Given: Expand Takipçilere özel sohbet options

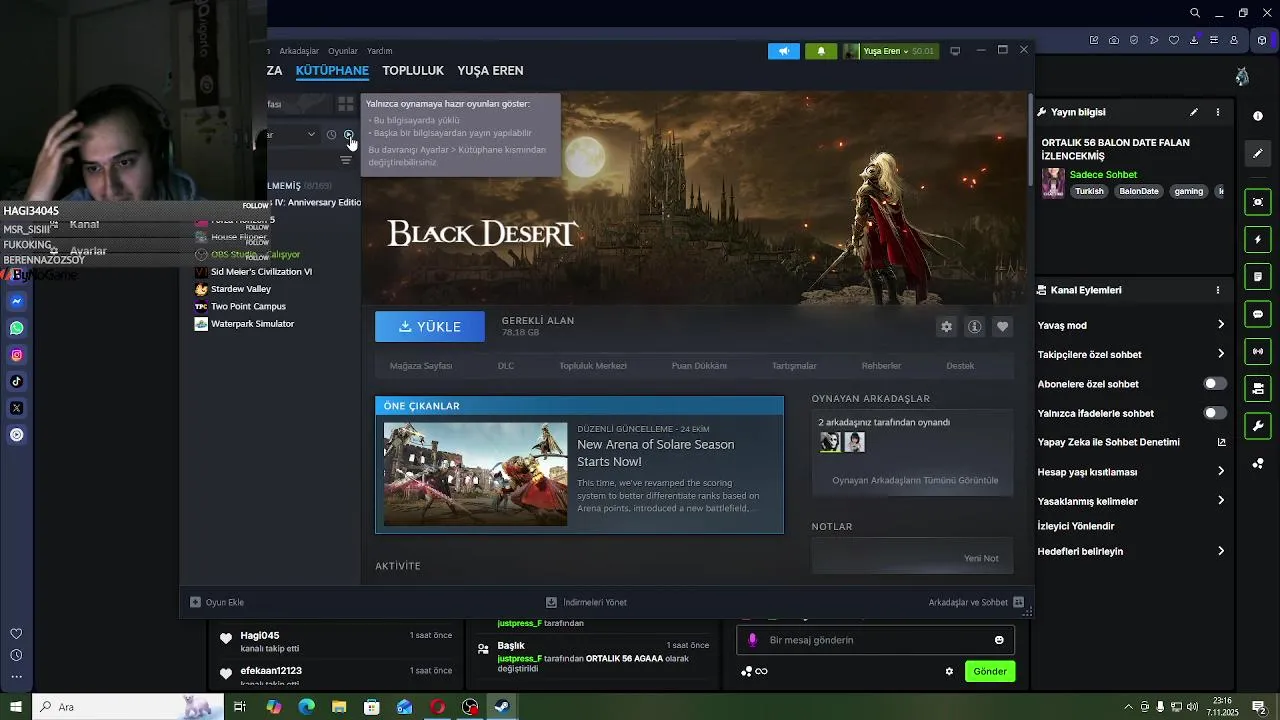Looking at the screenshot, I should 1221,354.
